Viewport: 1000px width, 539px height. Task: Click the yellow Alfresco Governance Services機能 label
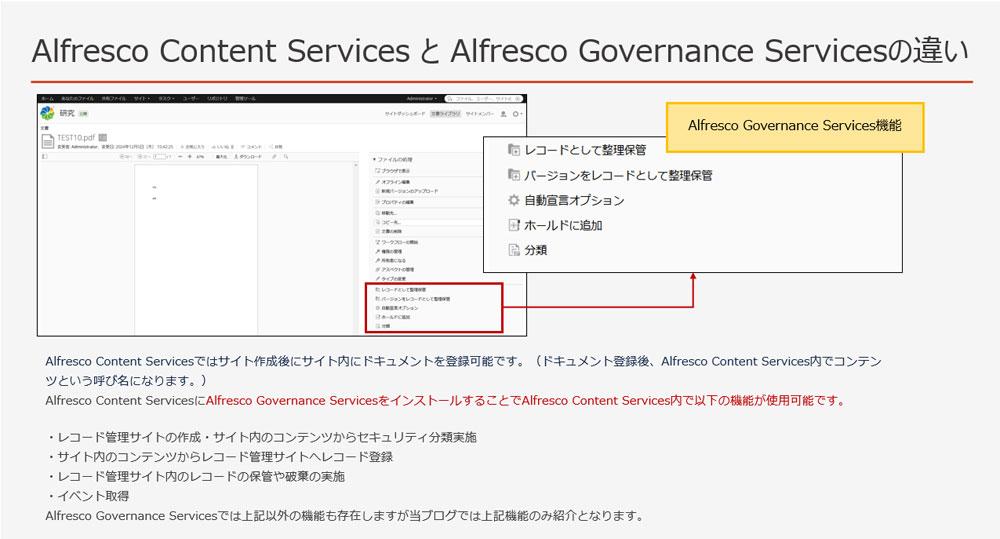tap(795, 127)
